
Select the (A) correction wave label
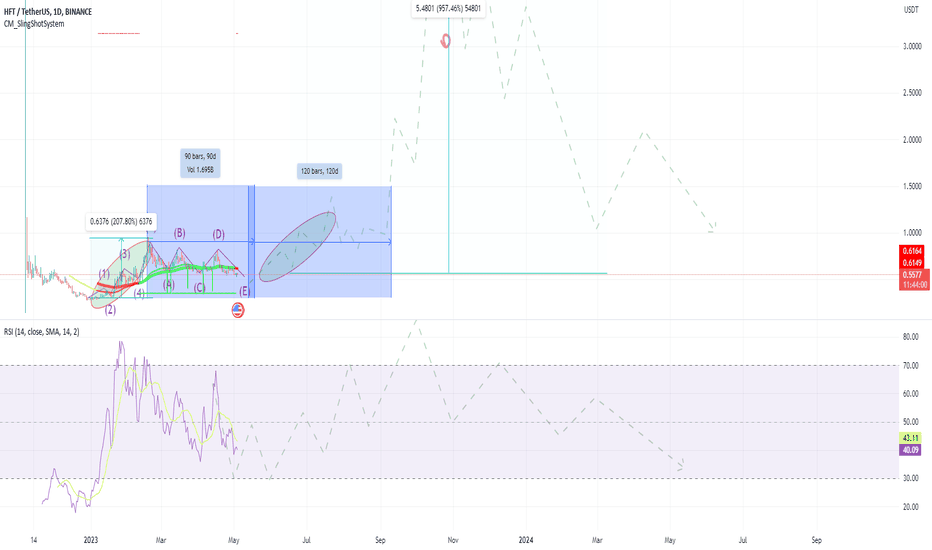click(x=169, y=285)
